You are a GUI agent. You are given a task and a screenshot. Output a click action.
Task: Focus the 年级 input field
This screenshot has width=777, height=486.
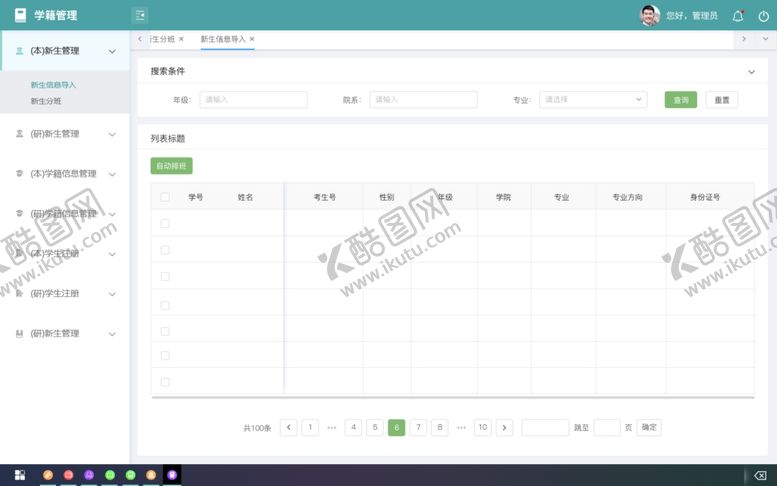pos(253,100)
